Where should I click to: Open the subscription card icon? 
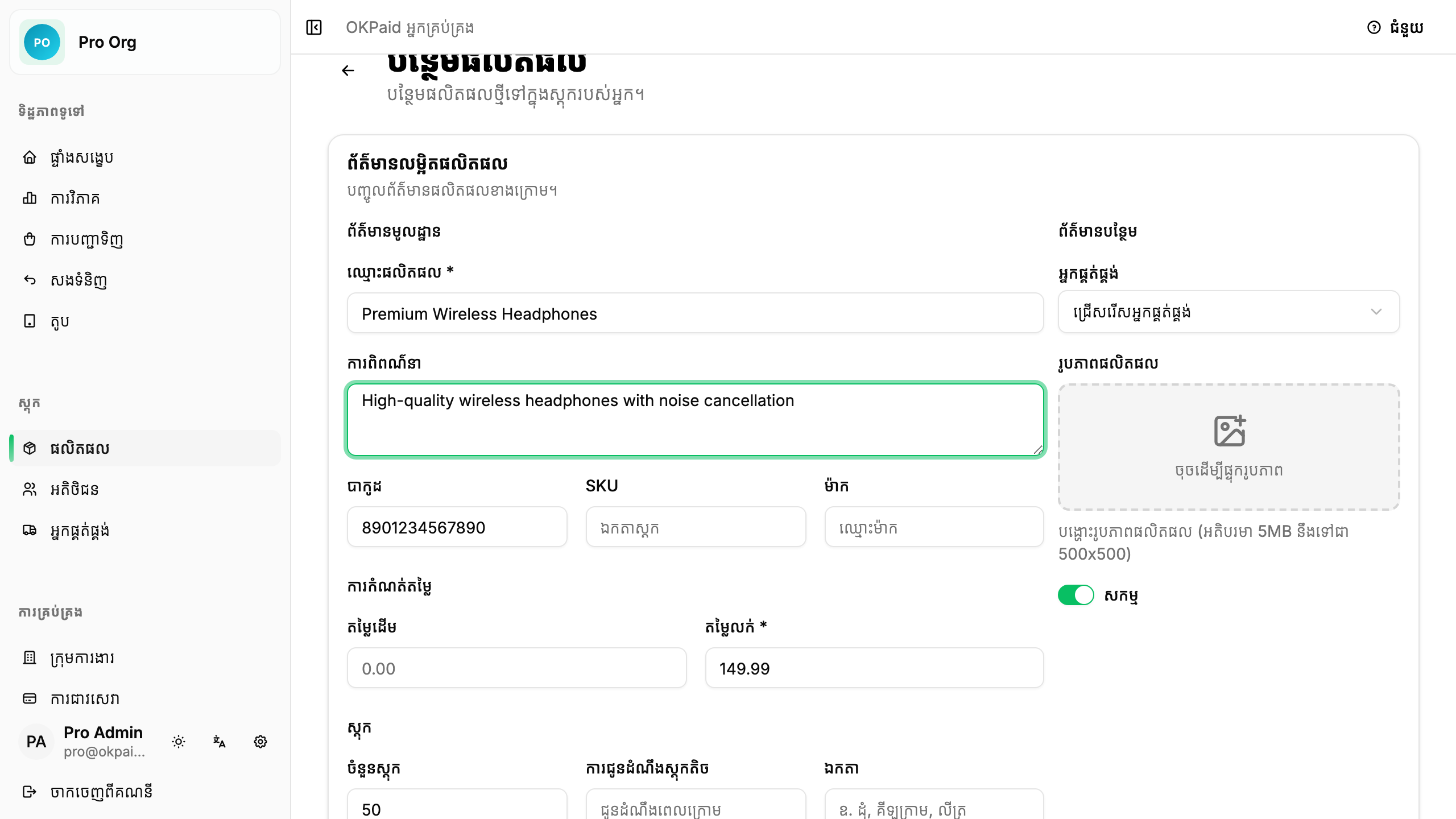coord(30,698)
